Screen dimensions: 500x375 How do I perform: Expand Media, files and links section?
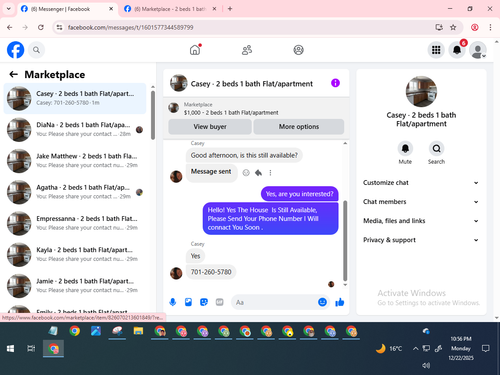point(421,221)
